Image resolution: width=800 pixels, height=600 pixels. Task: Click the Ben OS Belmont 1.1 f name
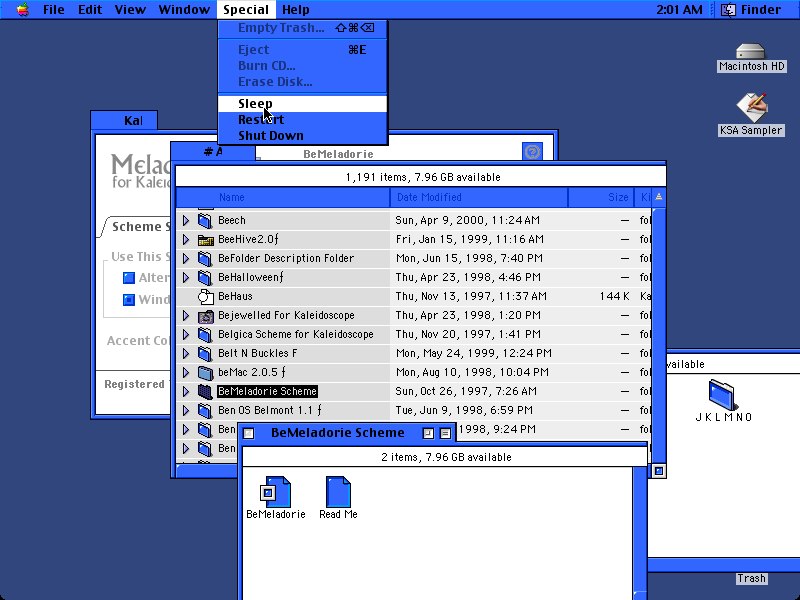270,410
